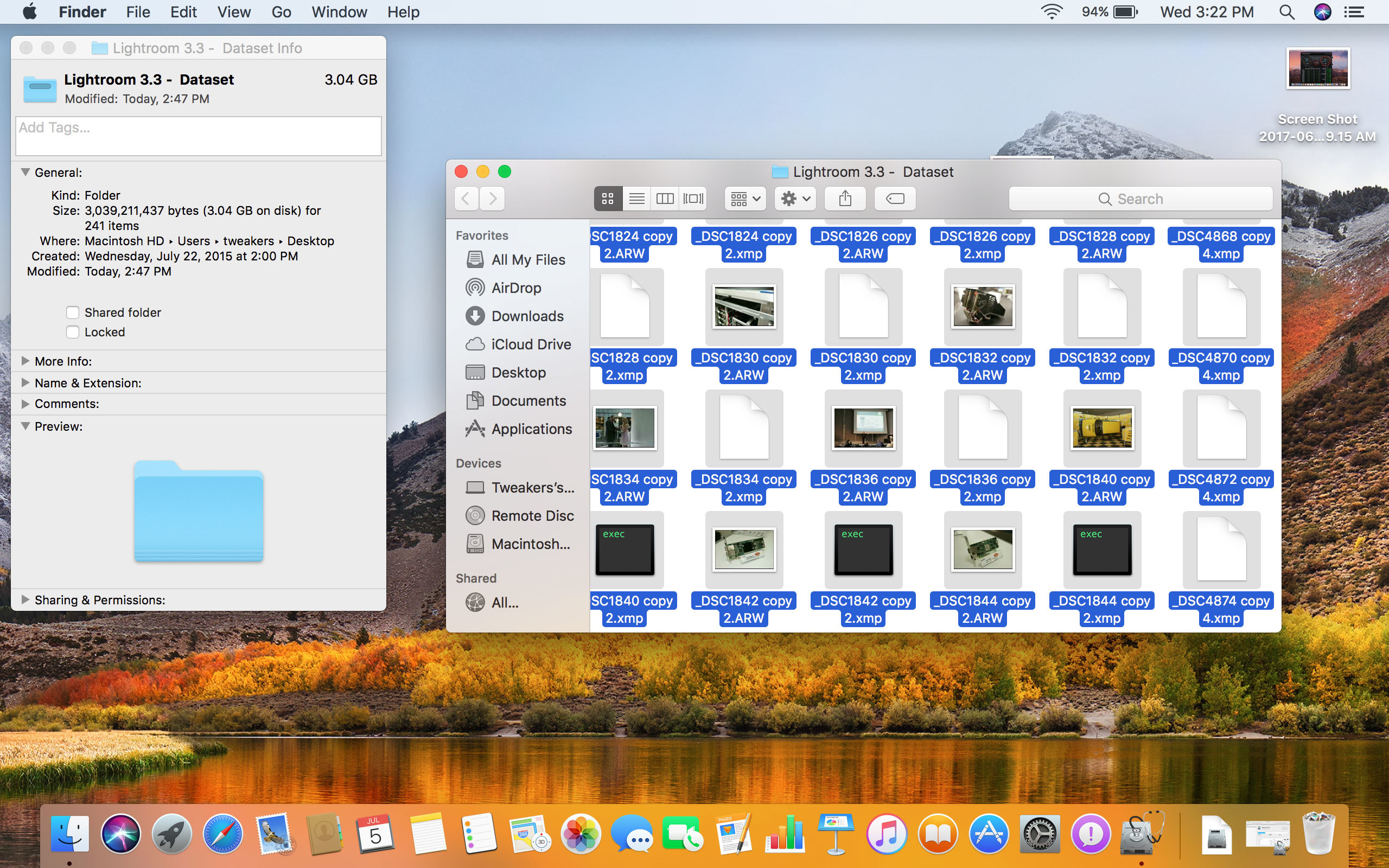1389x868 pixels.
Task: Open Messages from the Dock
Action: pyautogui.click(x=632, y=834)
